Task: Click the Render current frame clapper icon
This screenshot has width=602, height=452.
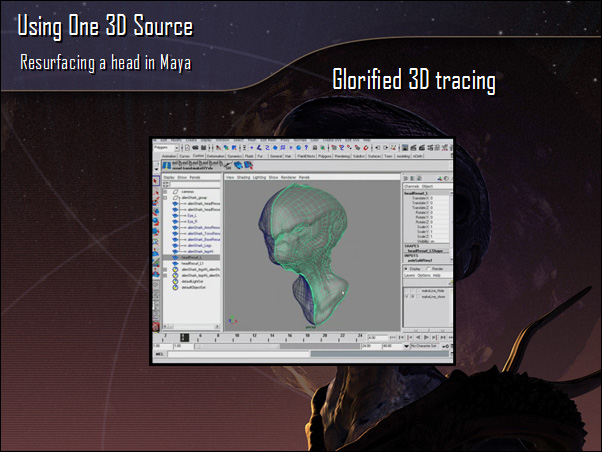Action: point(413,147)
